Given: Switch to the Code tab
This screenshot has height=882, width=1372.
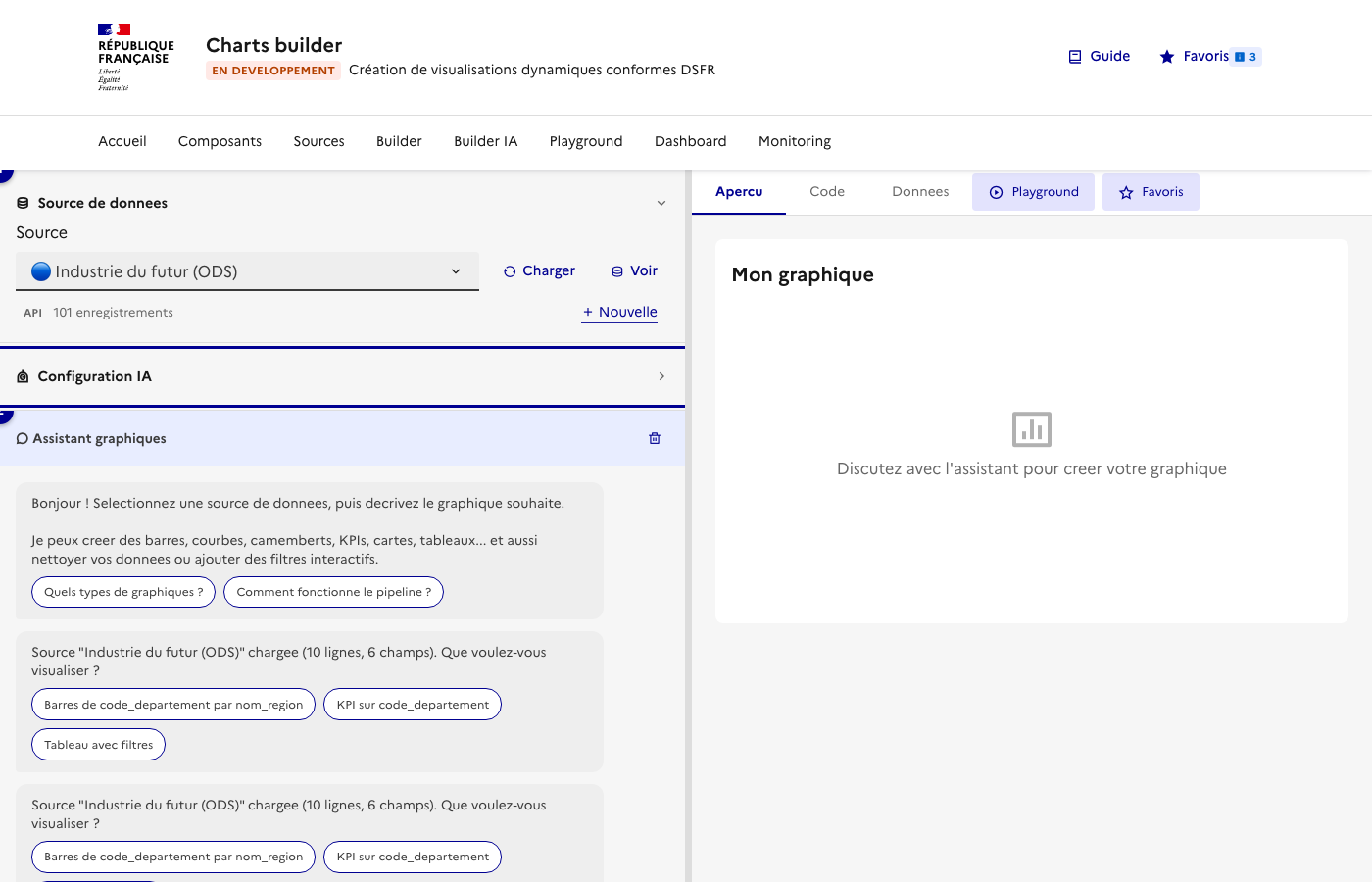Looking at the screenshot, I should pos(826,191).
